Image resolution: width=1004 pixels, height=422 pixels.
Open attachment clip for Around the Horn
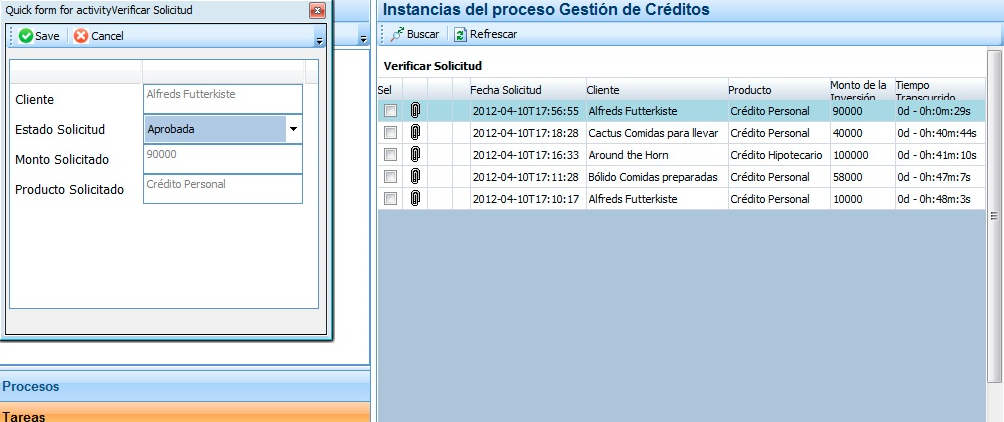click(x=415, y=155)
